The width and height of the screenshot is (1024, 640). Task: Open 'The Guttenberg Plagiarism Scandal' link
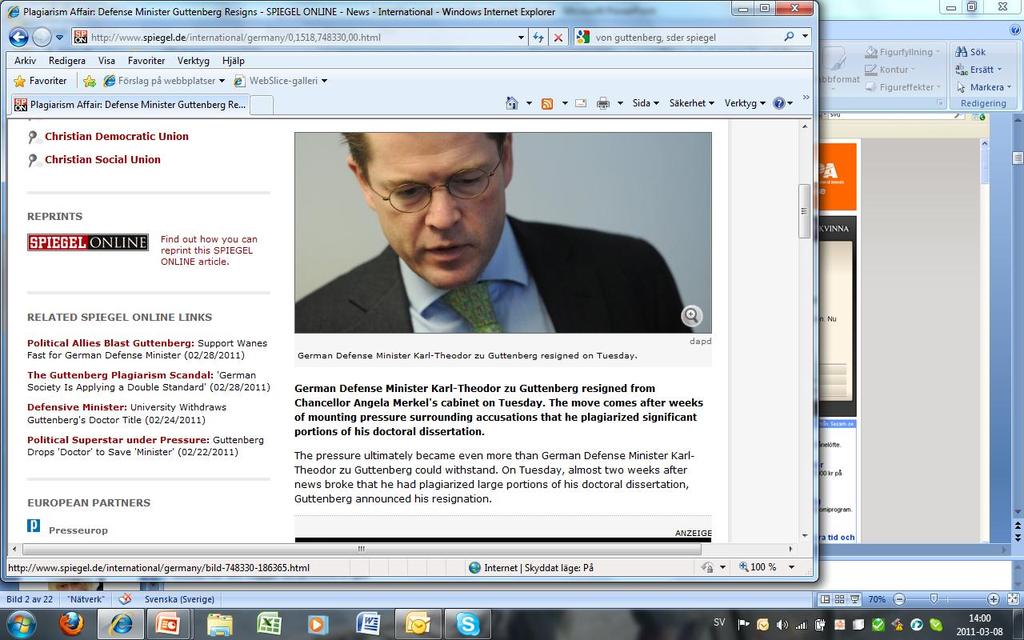click(120, 375)
